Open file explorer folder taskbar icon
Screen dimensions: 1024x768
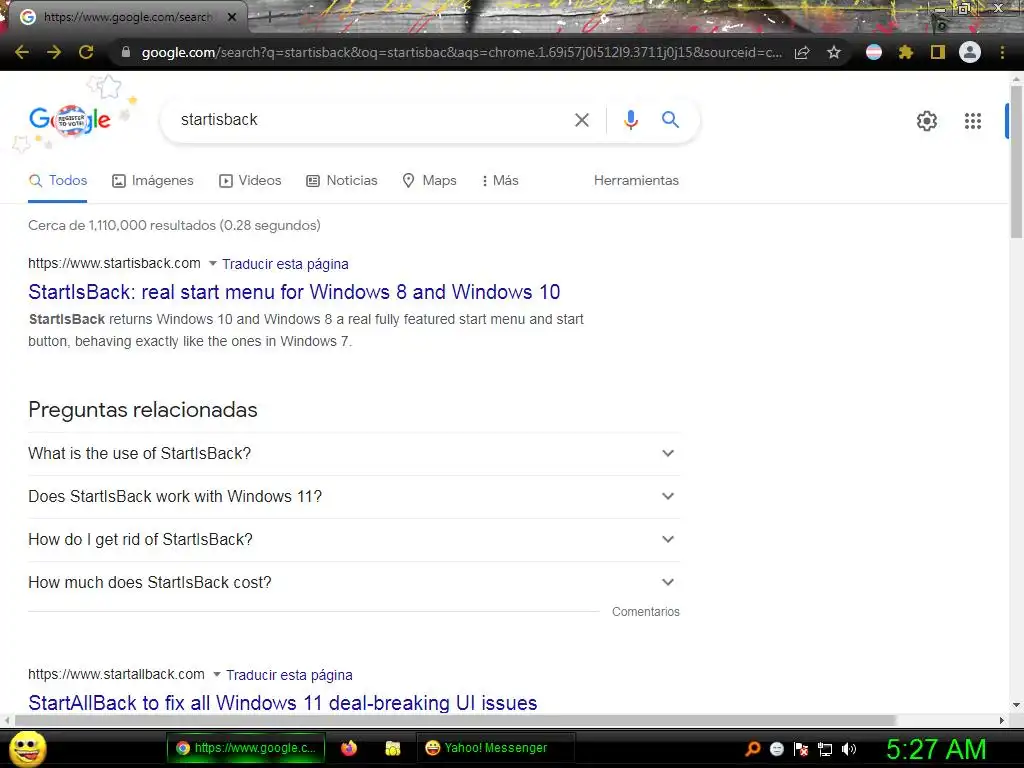pyautogui.click(x=392, y=748)
